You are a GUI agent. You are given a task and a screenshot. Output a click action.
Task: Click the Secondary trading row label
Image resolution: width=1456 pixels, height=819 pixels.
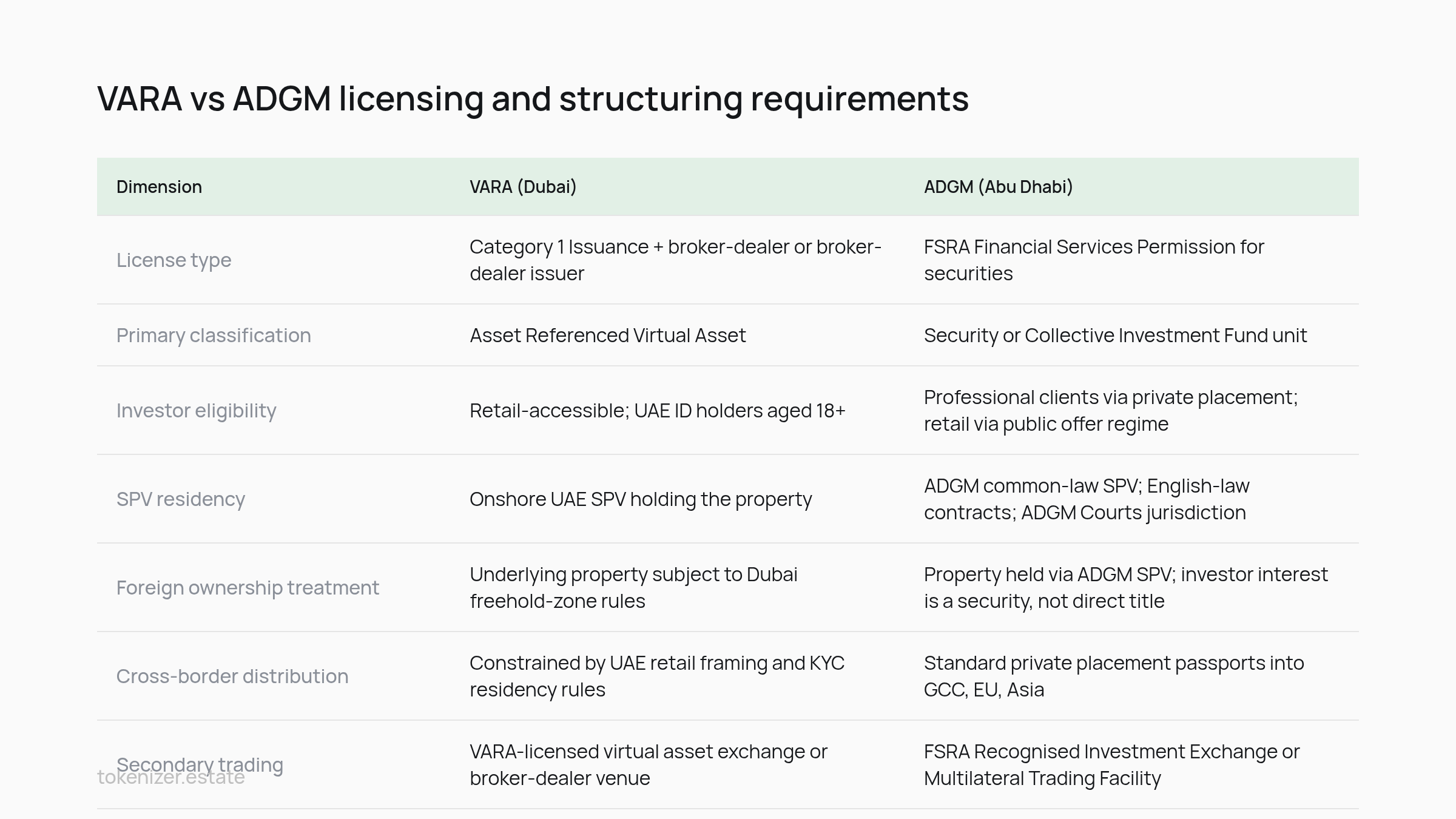pos(200,765)
